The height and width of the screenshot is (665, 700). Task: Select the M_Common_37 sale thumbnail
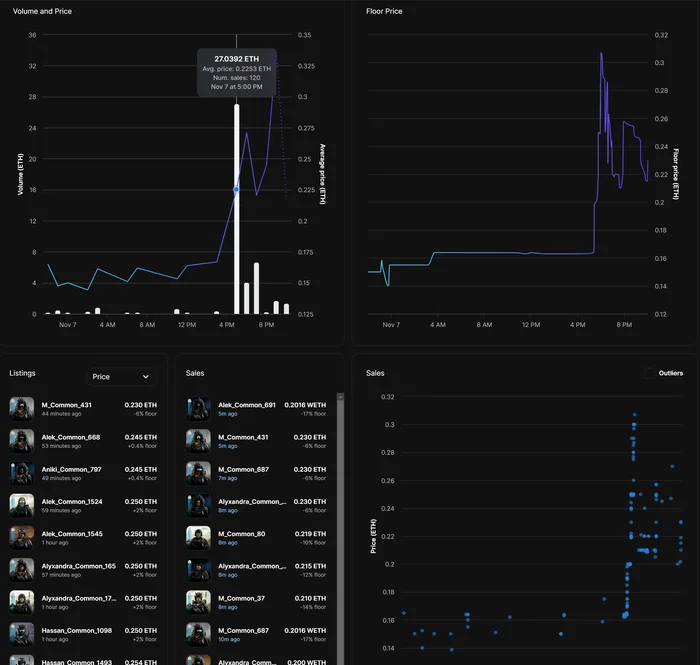pyautogui.click(x=198, y=602)
